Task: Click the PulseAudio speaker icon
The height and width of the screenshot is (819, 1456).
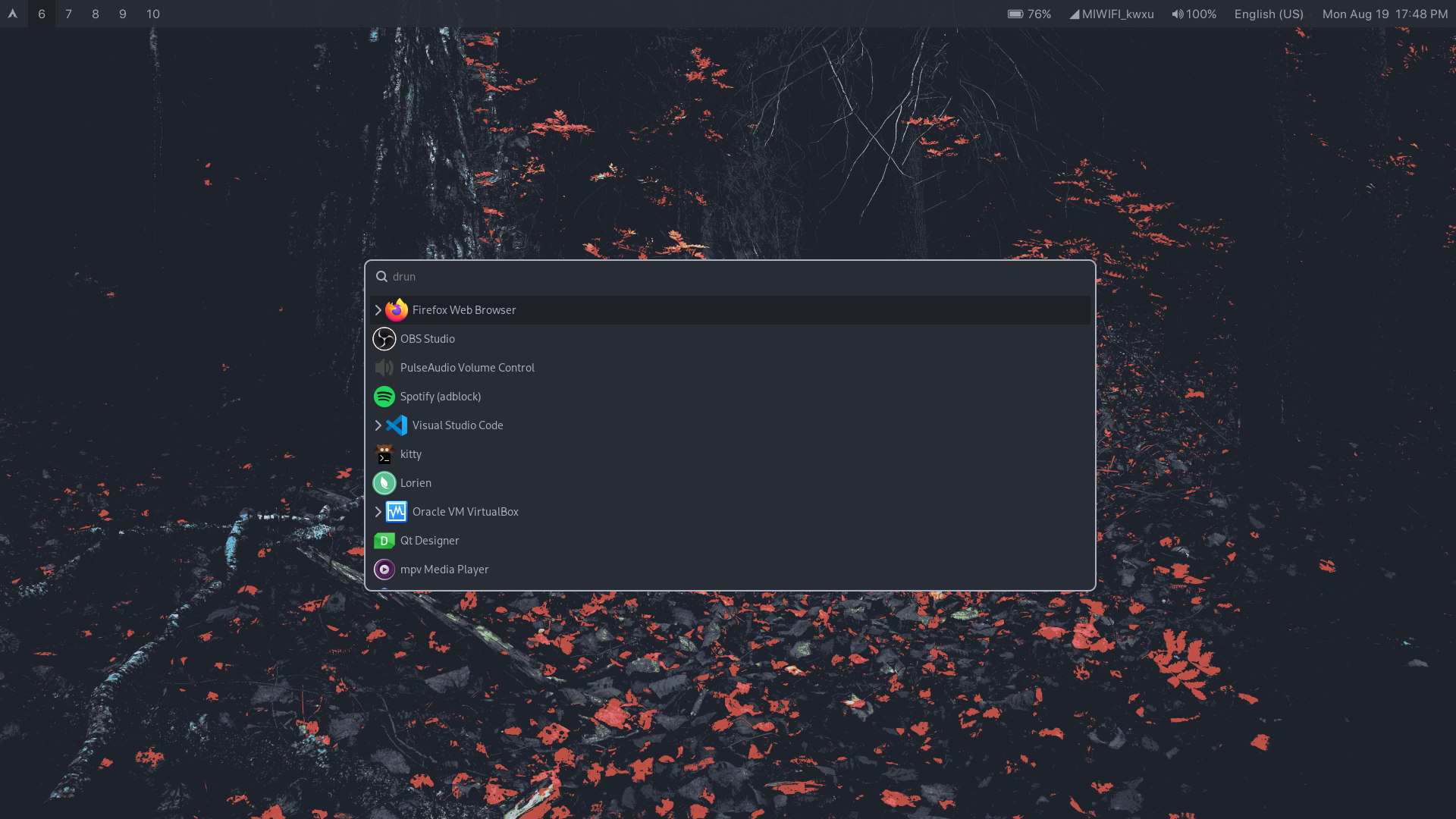Action: click(x=384, y=368)
